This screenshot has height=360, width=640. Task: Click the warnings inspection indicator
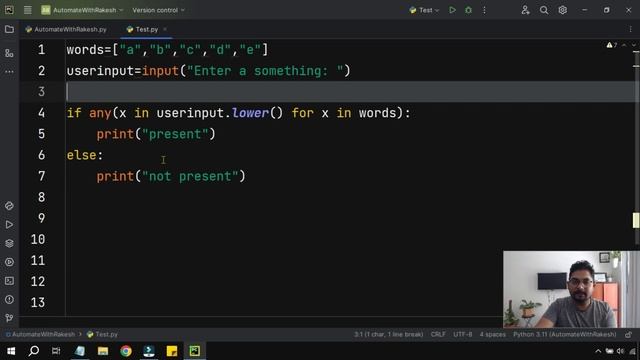tap(611, 45)
